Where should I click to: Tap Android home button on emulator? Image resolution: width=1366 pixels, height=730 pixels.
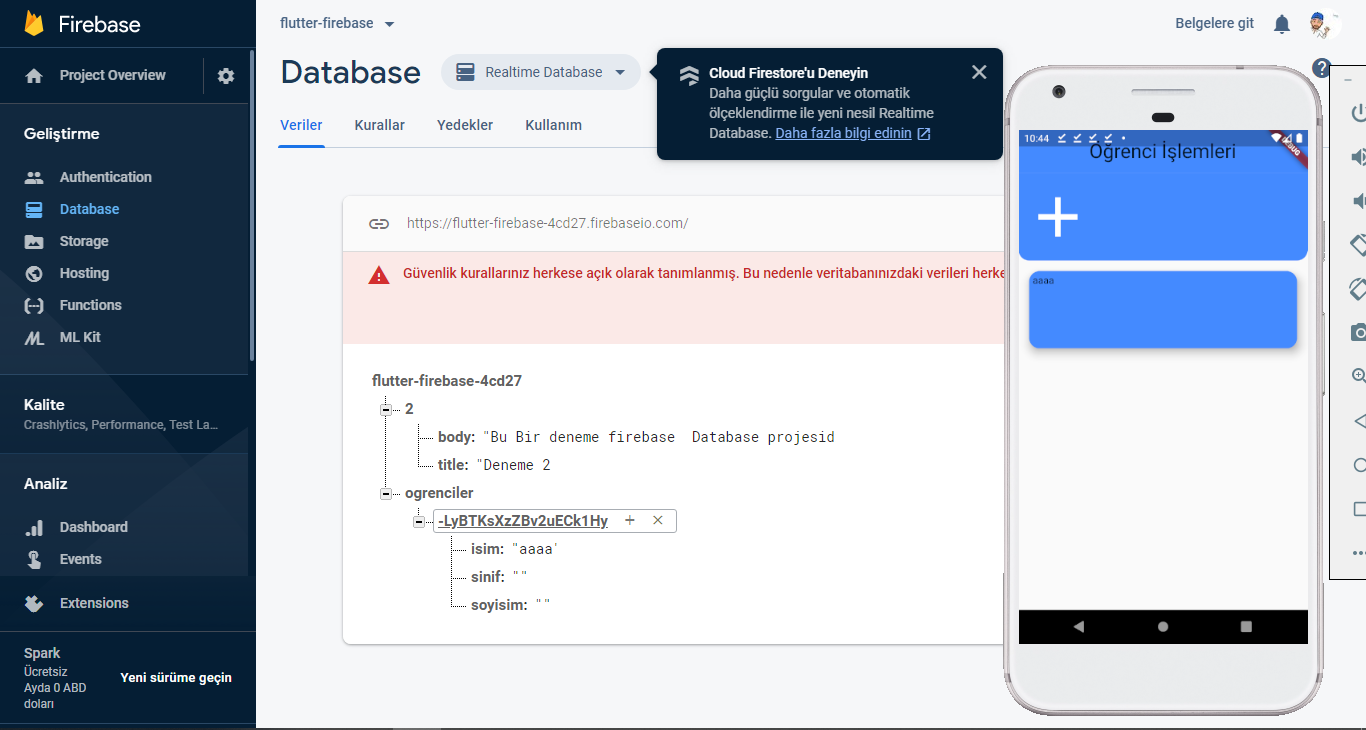[1162, 627]
